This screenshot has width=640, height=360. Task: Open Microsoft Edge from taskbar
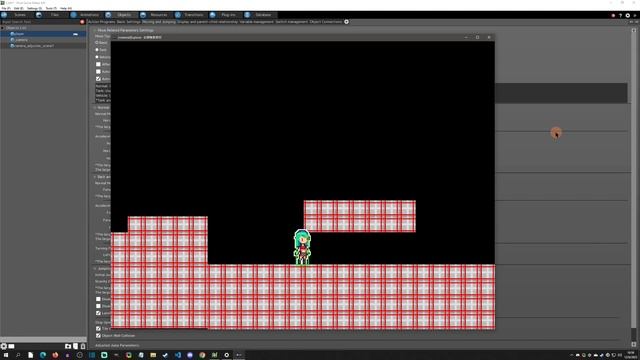coord(43,355)
